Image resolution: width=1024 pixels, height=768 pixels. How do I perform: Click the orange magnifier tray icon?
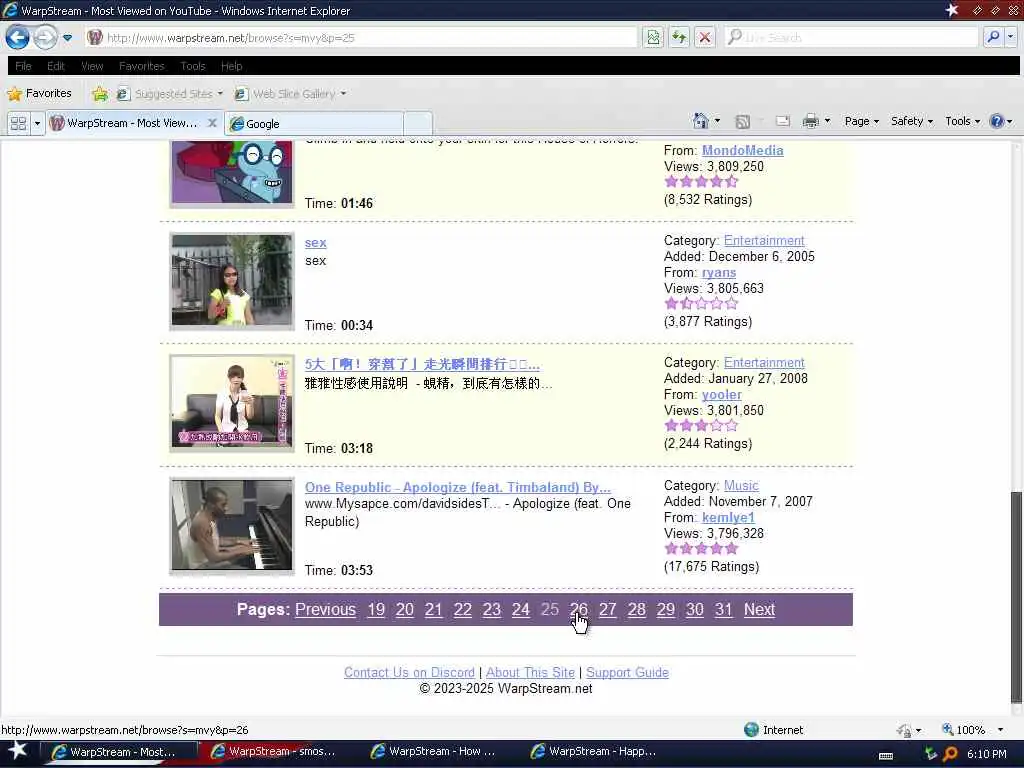point(950,754)
